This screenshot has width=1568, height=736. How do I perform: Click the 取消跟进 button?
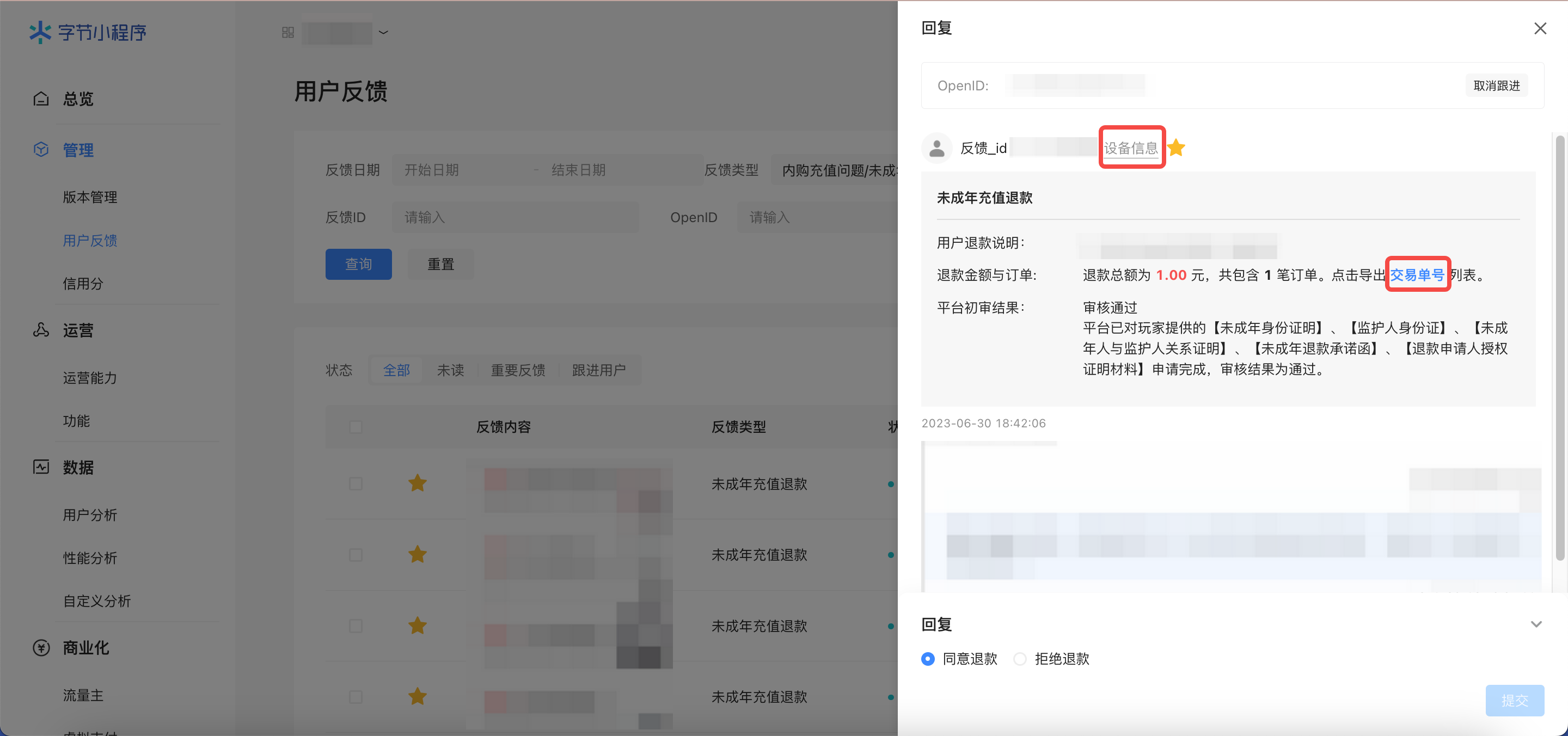pyautogui.click(x=1497, y=86)
